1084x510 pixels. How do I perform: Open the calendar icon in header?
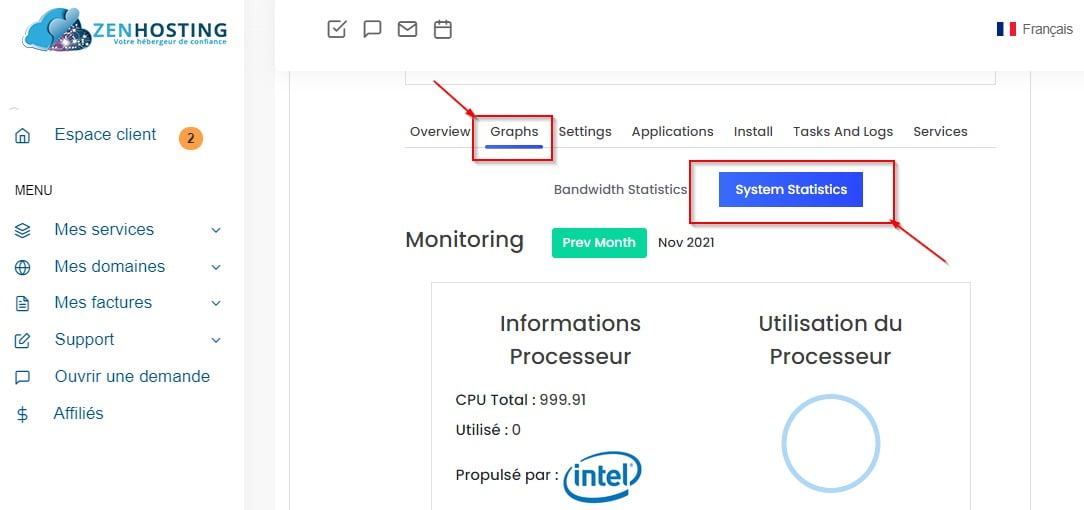(x=442, y=29)
